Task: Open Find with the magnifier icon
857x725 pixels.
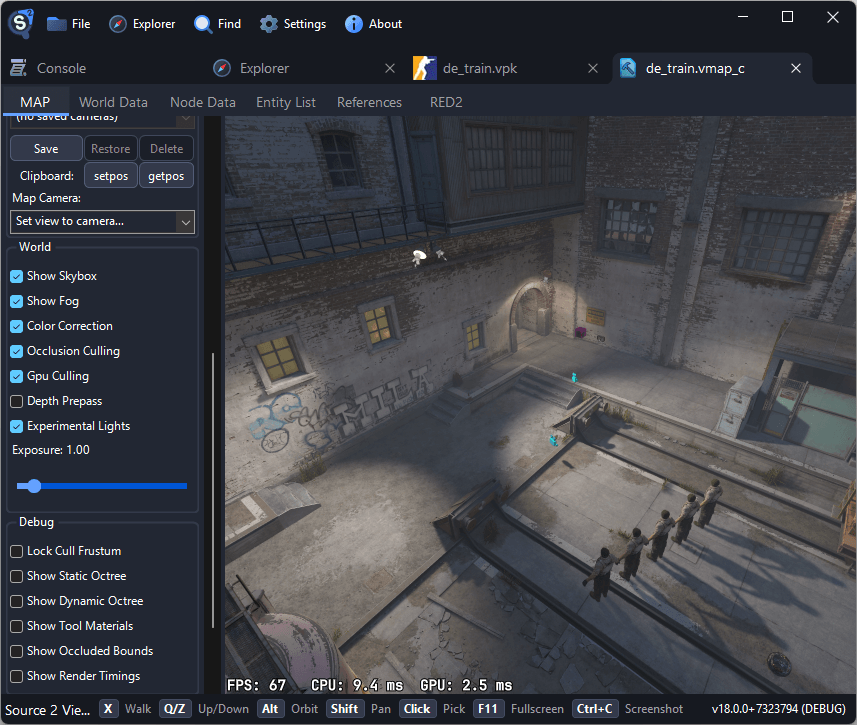Action: pyautogui.click(x=203, y=24)
